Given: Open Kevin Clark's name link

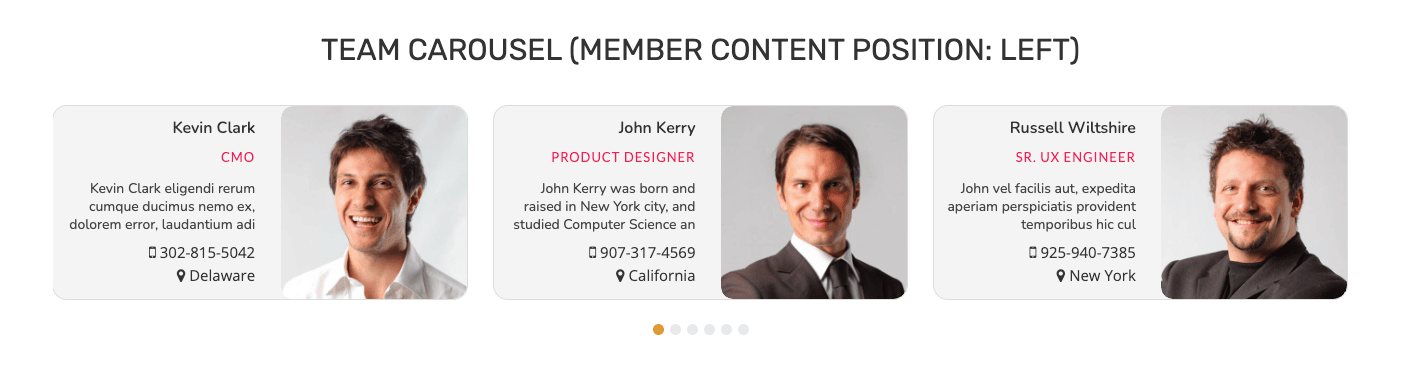Looking at the screenshot, I should coord(214,128).
